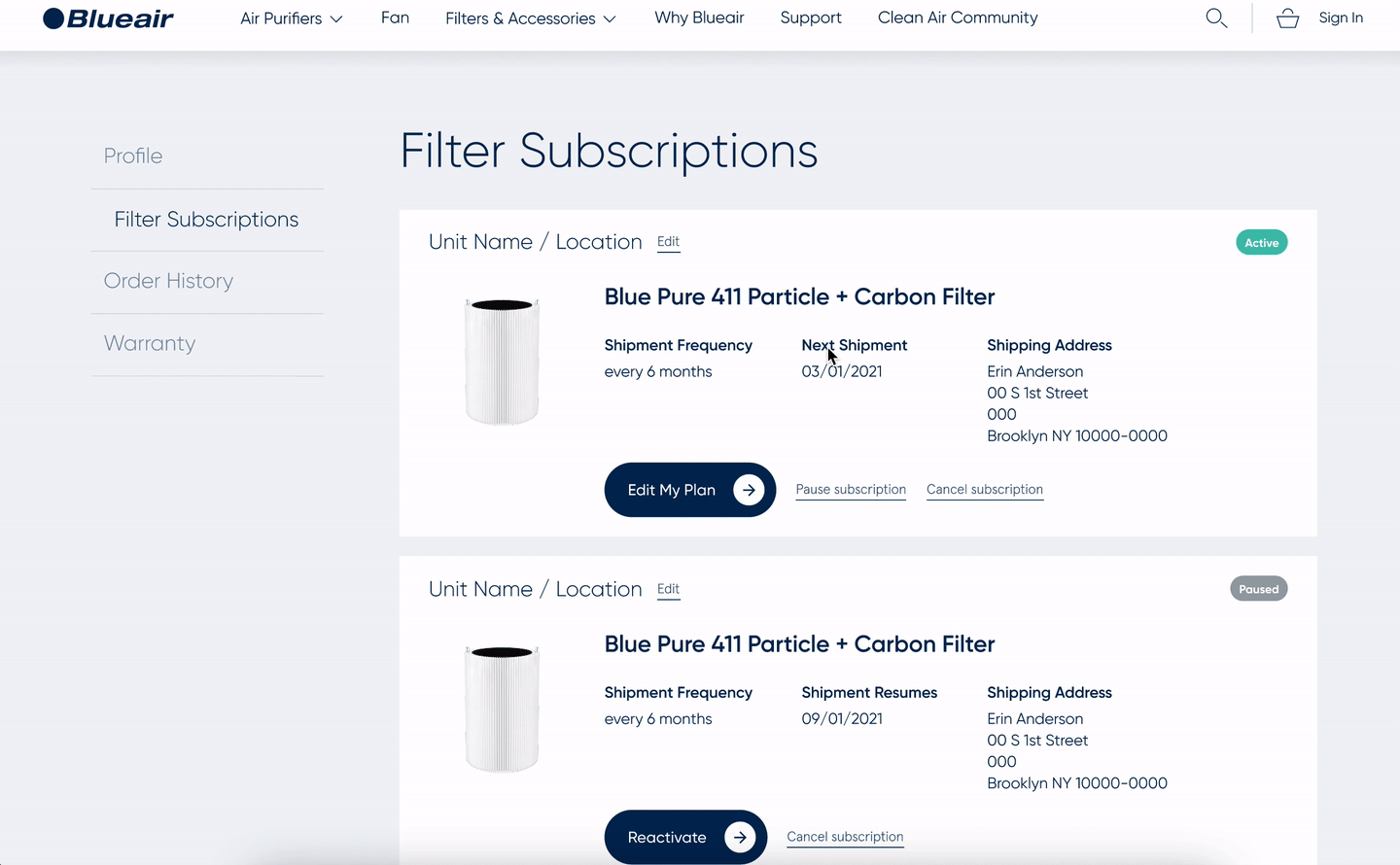This screenshot has height=865, width=1400.
Task: Click the Paused status badge
Action: click(1258, 589)
